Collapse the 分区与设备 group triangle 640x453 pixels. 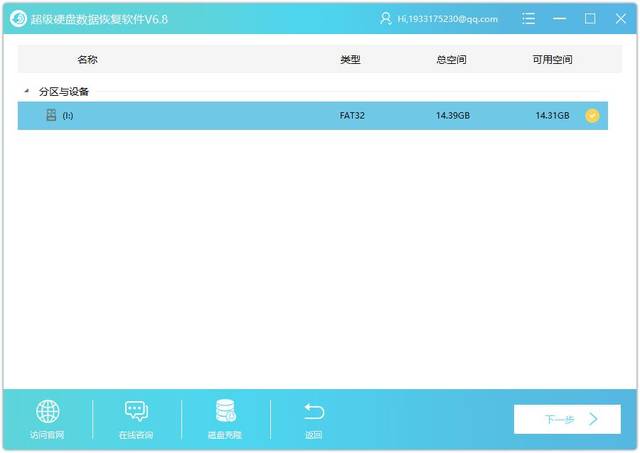click(27, 91)
